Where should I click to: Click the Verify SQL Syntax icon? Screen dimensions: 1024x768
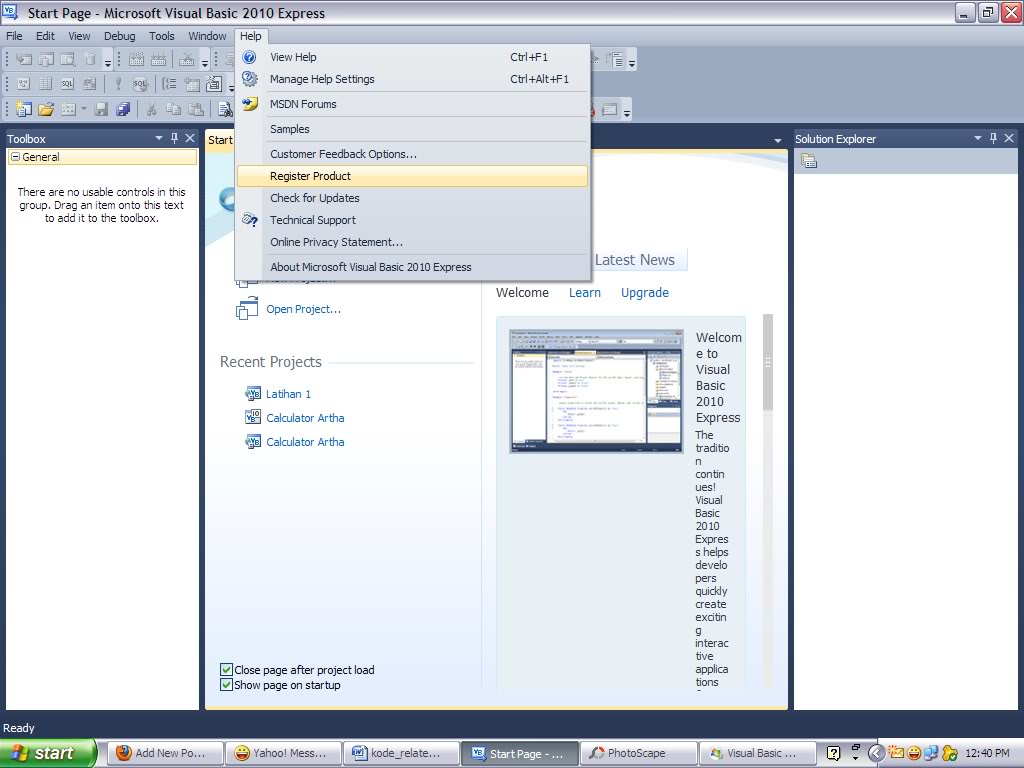140,84
